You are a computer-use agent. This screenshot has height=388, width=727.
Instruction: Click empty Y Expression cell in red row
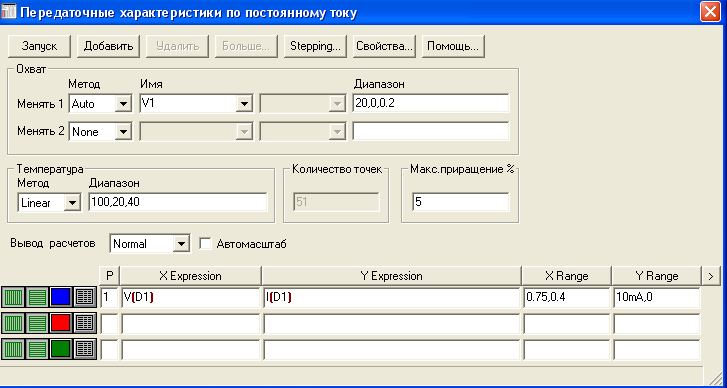pos(391,324)
